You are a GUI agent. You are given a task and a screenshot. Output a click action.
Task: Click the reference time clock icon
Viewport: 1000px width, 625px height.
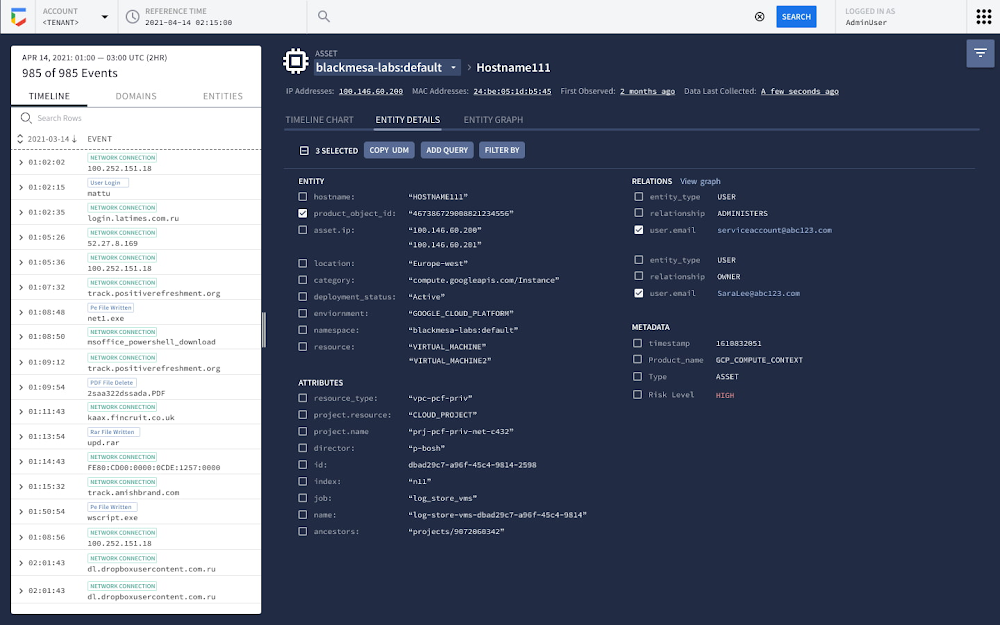(134, 17)
